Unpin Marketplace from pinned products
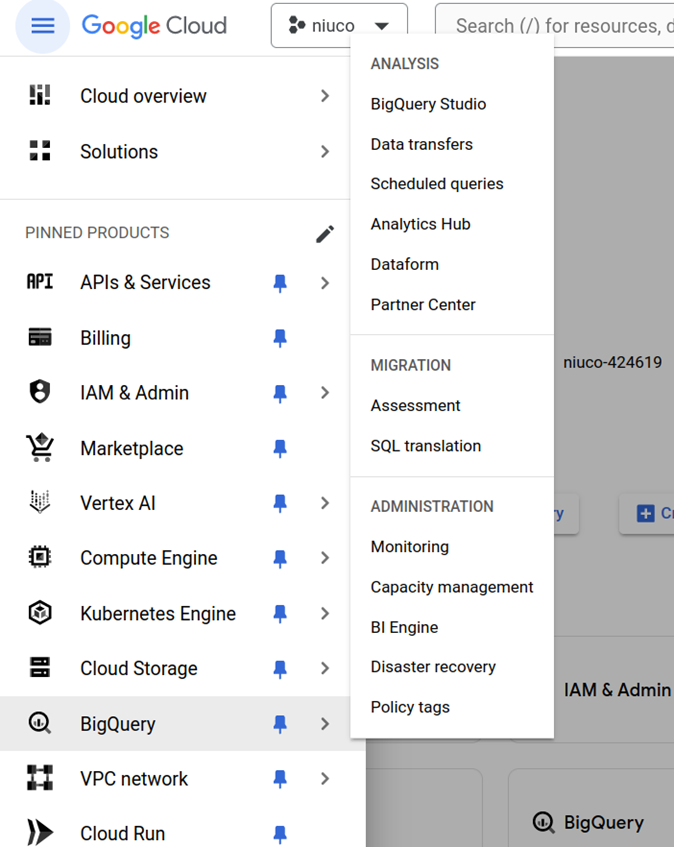The height and width of the screenshot is (847, 674). 280,448
